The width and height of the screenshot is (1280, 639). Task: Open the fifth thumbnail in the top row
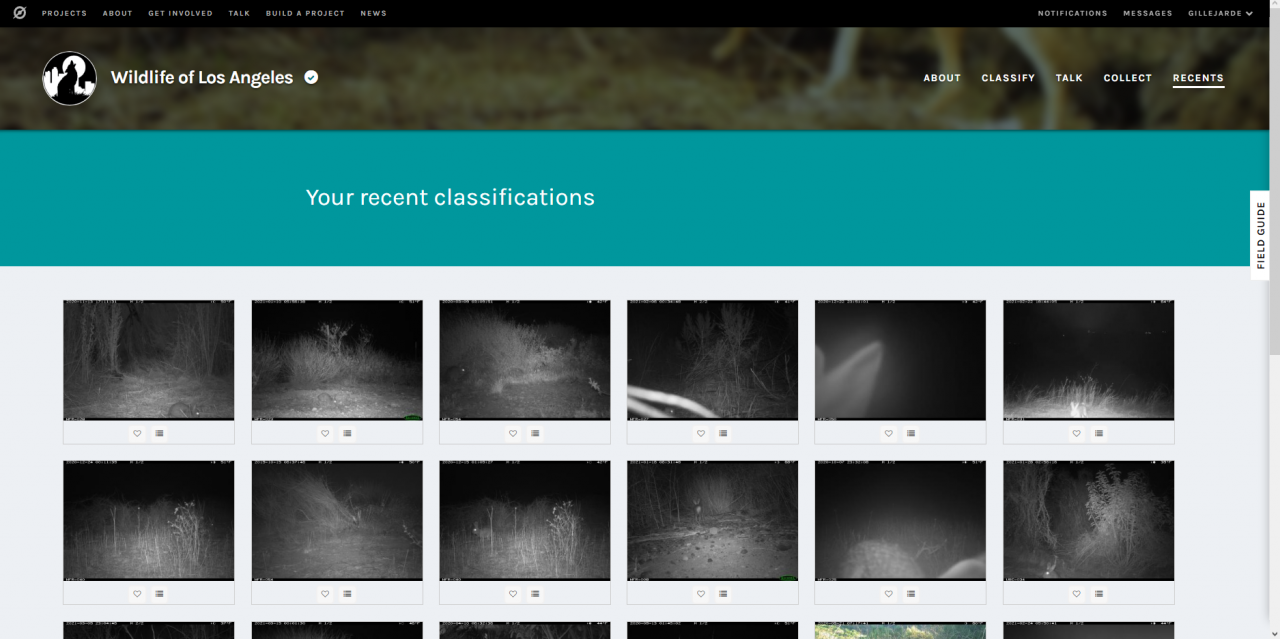pos(901,360)
